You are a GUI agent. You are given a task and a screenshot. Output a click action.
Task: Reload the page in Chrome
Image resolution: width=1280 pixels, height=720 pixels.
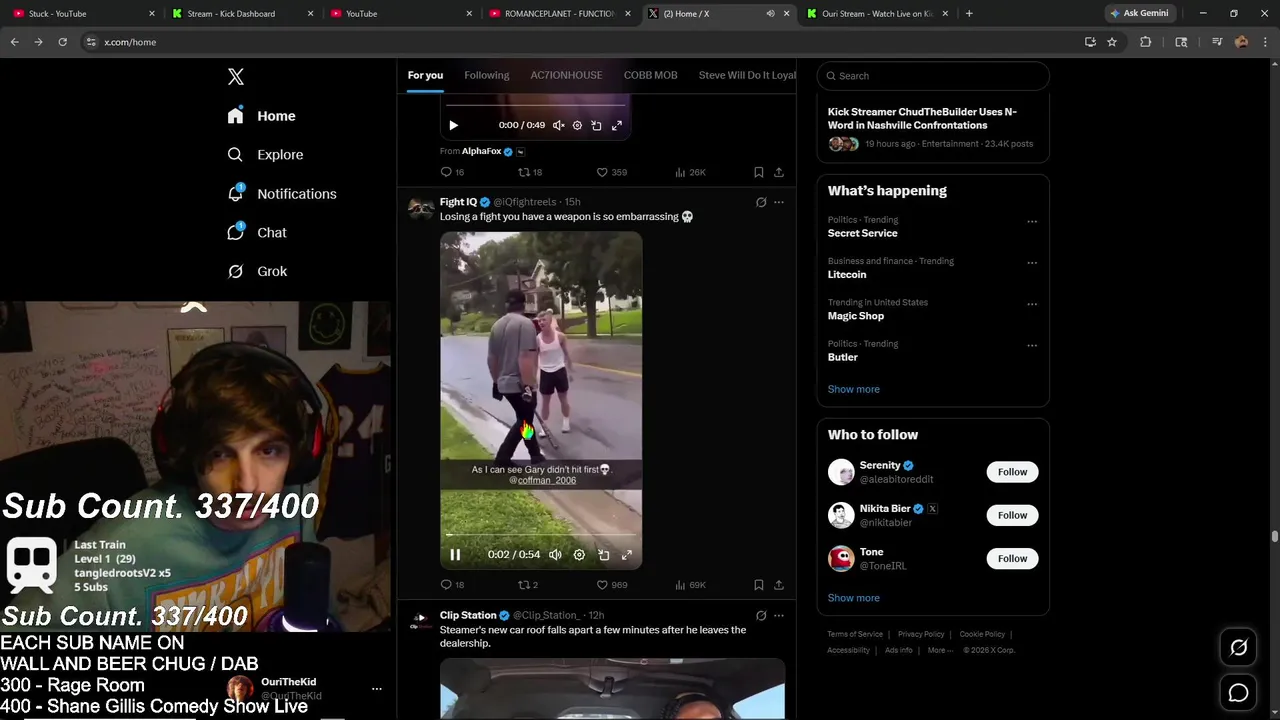62,42
